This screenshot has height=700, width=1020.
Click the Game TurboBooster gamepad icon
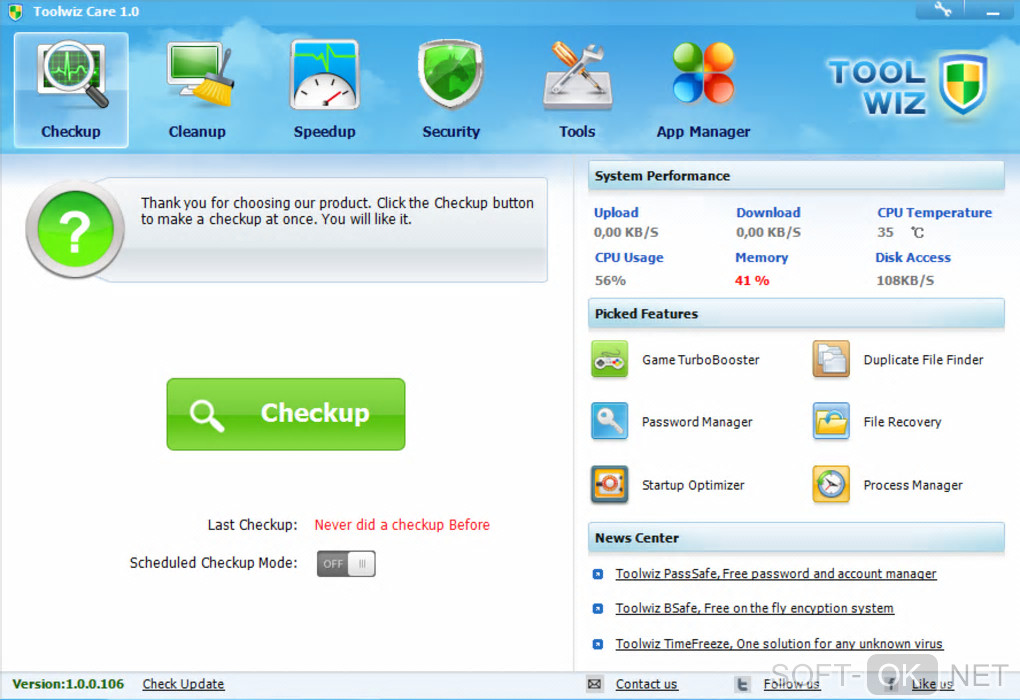[610, 359]
